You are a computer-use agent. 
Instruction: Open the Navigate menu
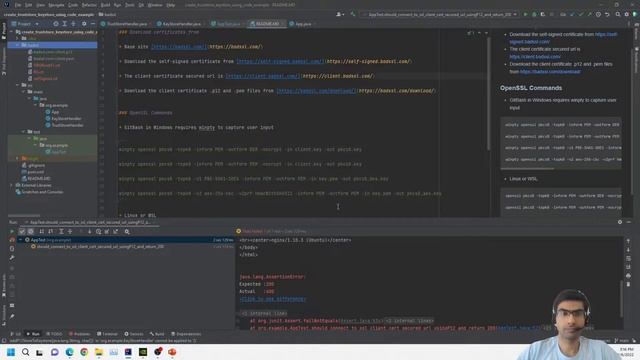56,5
